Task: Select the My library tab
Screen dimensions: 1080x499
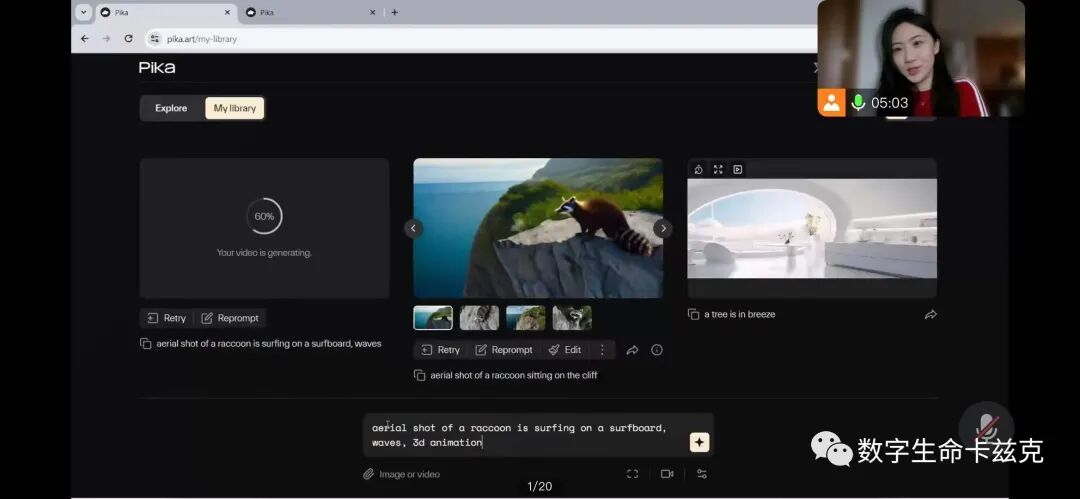Action: pos(234,108)
